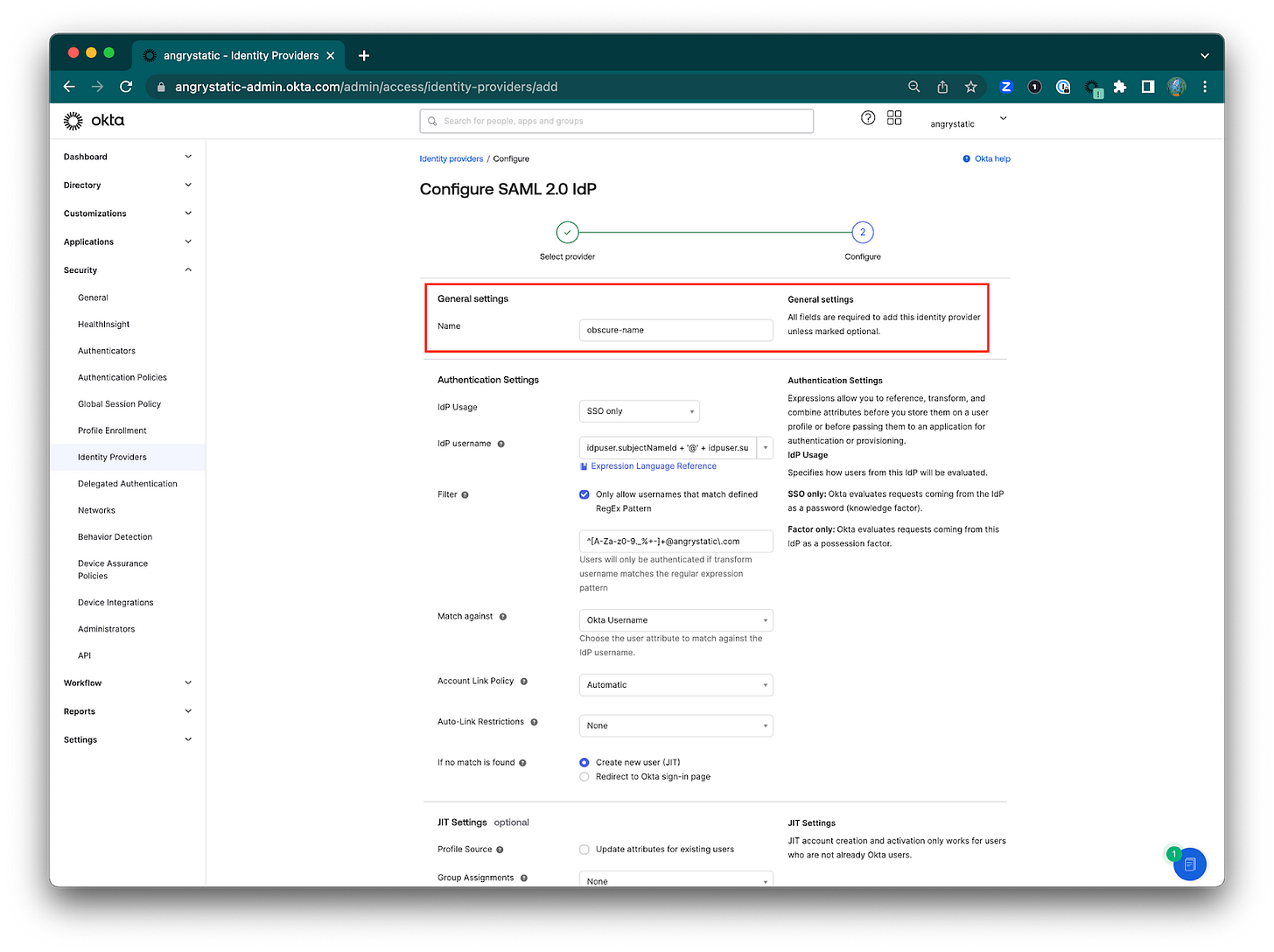Open the Okta help link at top right
Viewport: 1274px width, 952px height.
[986, 158]
